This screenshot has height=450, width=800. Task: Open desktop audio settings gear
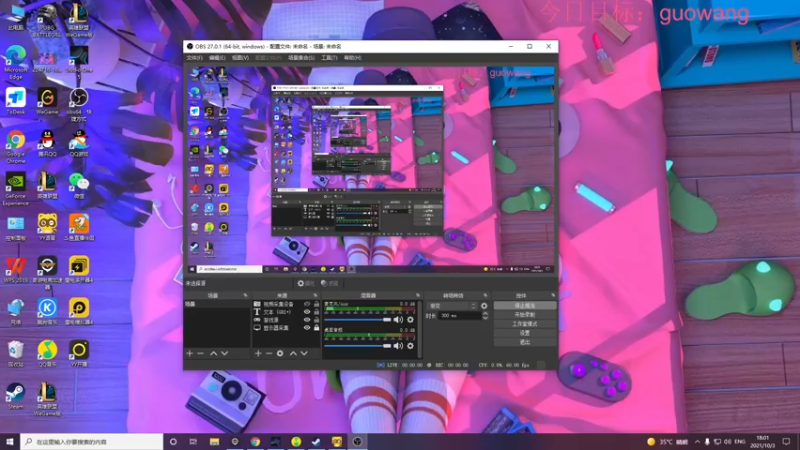pos(410,346)
